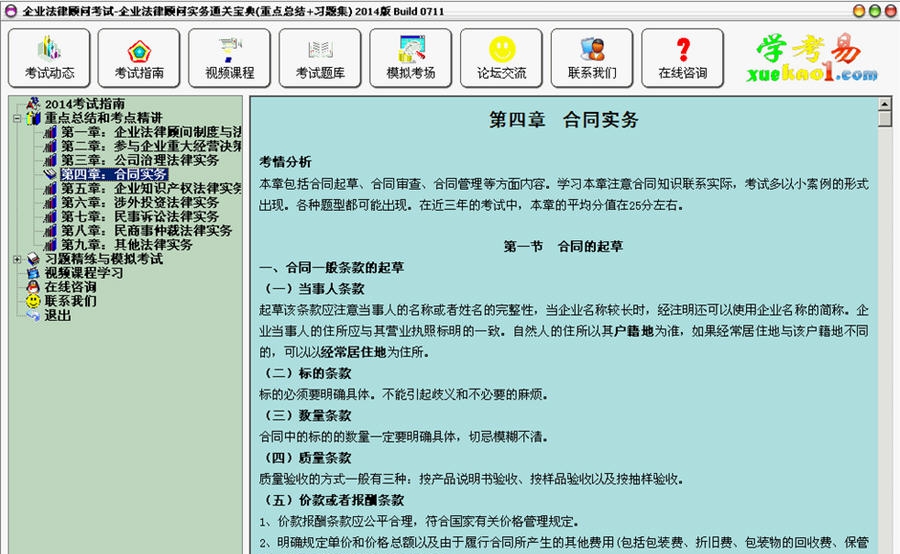The image size is (900, 554).
Task: Click the smiley icon beside 联系我们 in tree
Action: click(x=33, y=301)
